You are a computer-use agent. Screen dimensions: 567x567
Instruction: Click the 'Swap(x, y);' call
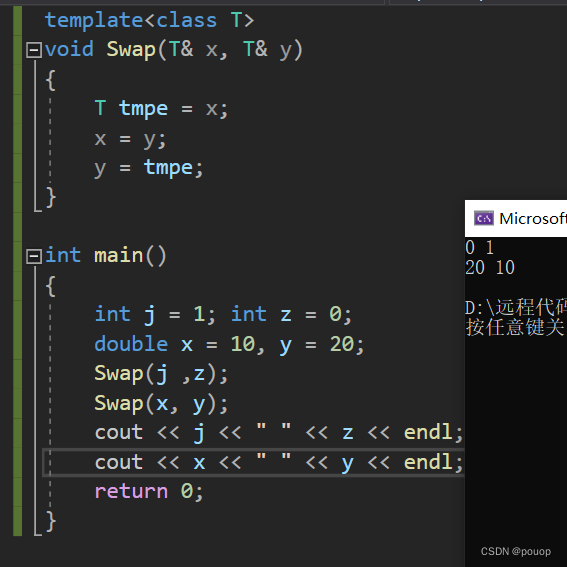(161, 404)
